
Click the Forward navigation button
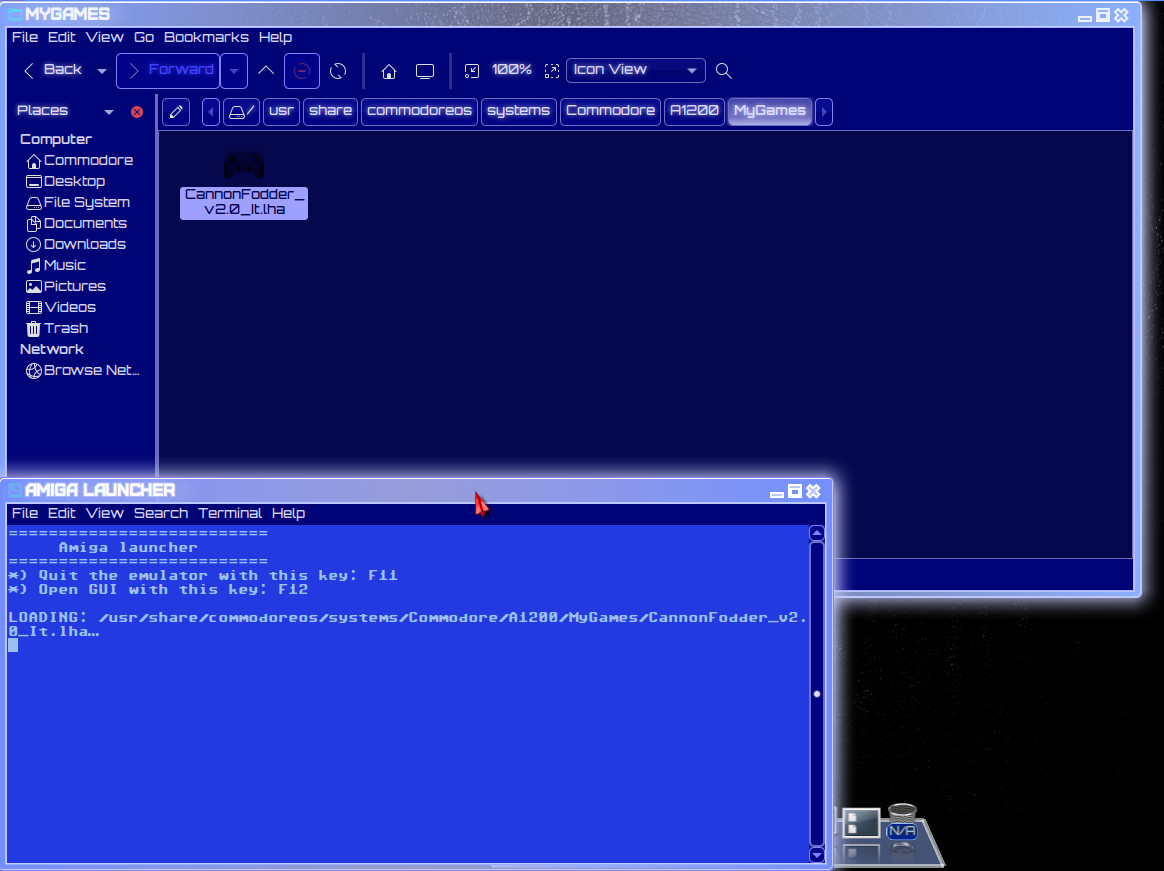pos(169,71)
